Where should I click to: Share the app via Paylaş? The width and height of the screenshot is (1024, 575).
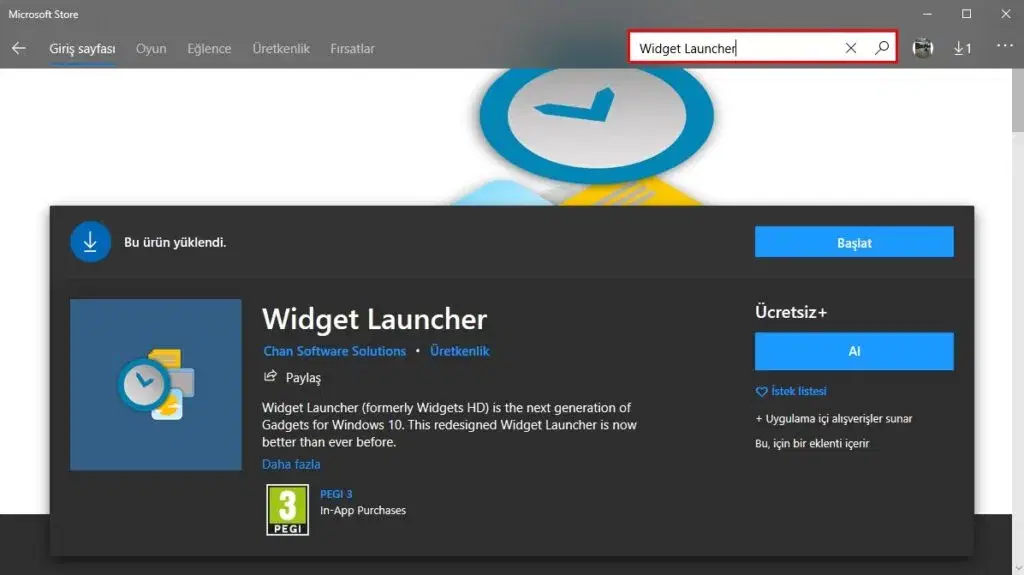[x=292, y=377]
